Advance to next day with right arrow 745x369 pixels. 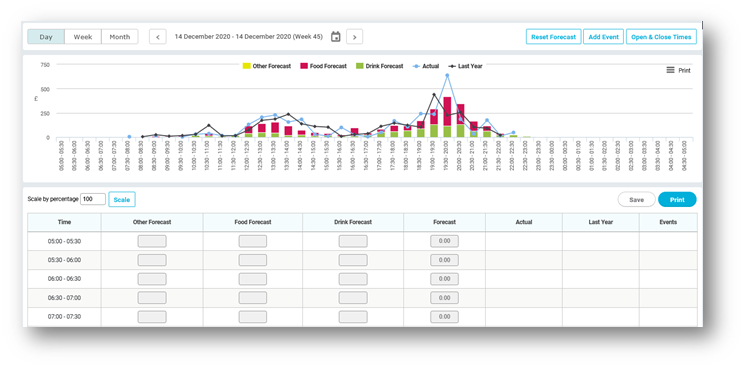pos(354,37)
